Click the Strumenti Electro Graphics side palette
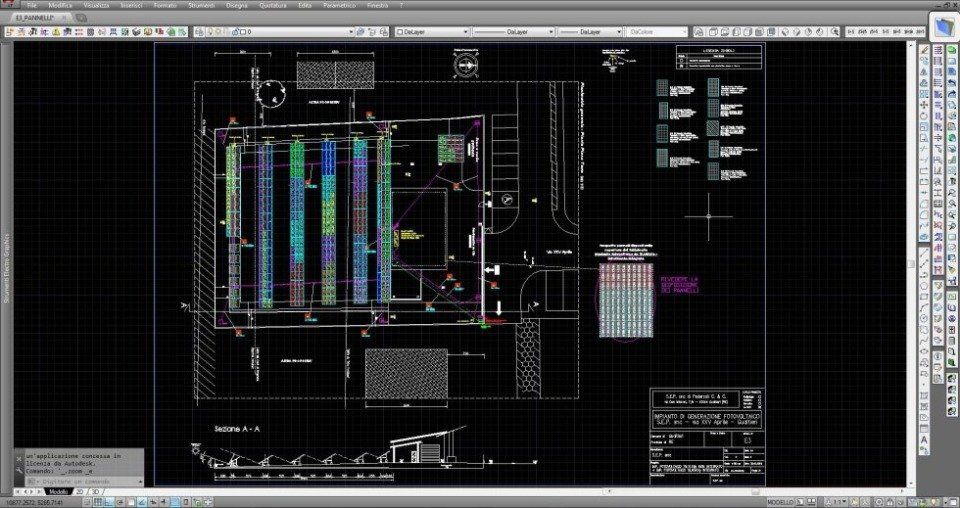 click(x=7, y=268)
